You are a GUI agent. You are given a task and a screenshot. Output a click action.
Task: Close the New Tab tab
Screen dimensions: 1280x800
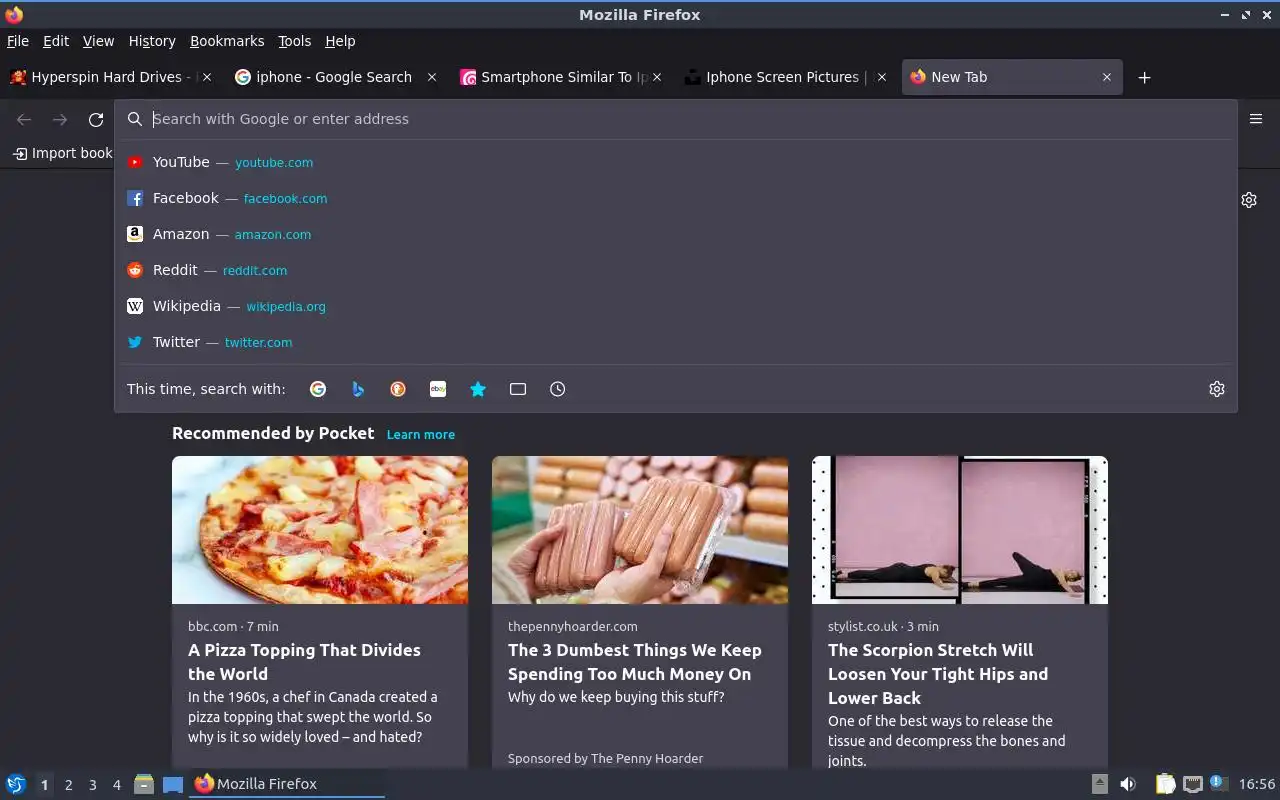[1107, 77]
